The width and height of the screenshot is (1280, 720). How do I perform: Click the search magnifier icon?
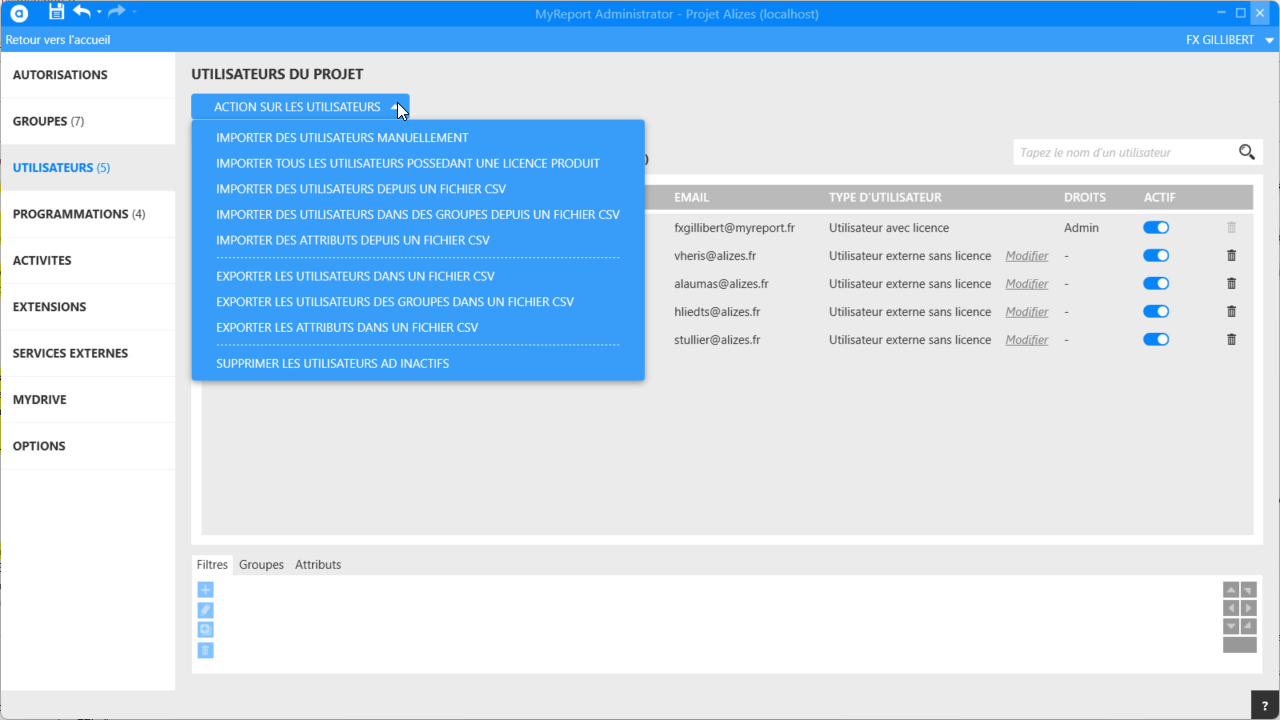coord(1246,152)
